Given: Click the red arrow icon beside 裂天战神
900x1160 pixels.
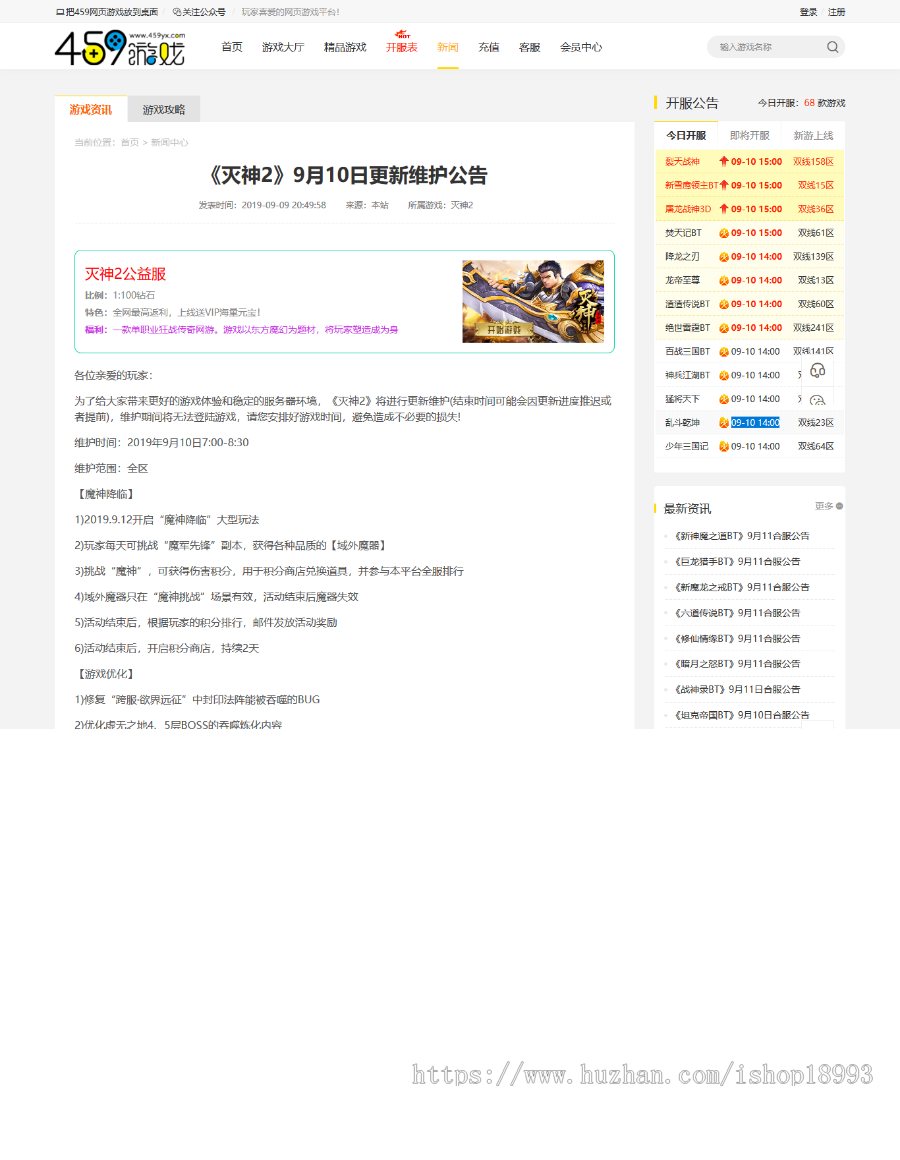Looking at the screenshot, I should click(x=724, y=161).
